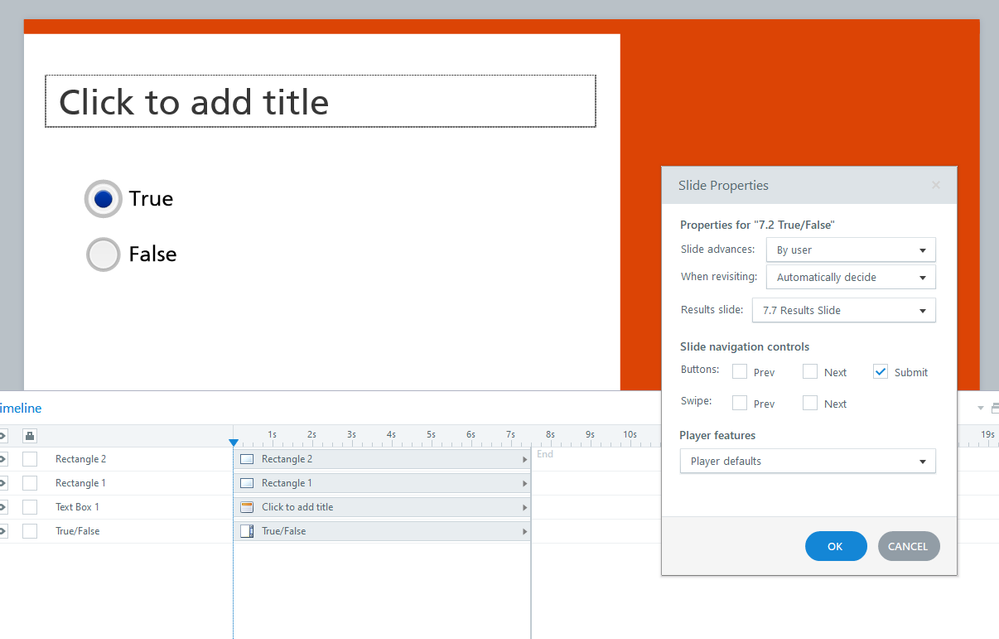The height and width of the screenshot is (639, 999).
Task: Enable the Prev button checkbox
Action: (x=740, y=371)
